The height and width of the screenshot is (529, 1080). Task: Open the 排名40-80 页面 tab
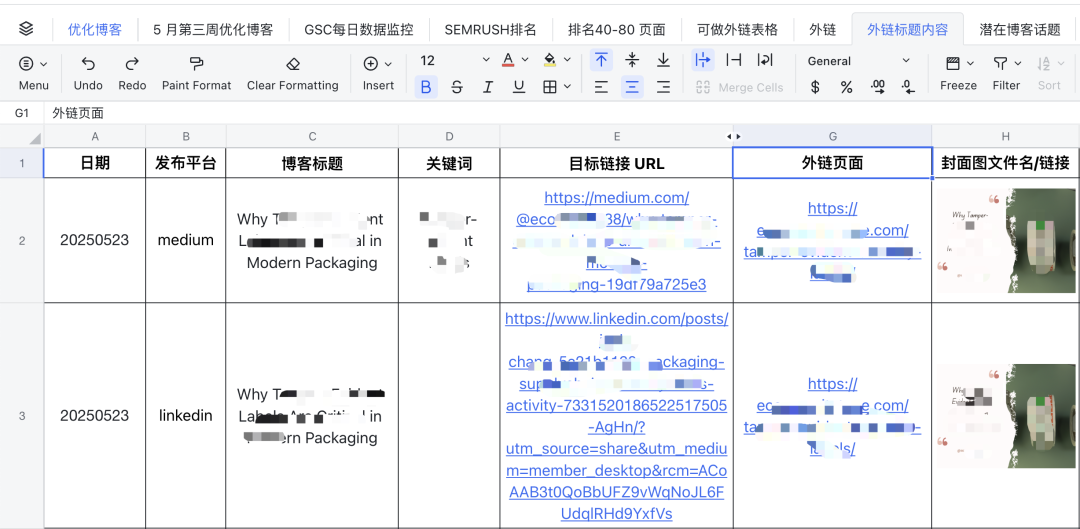(617, 30)
